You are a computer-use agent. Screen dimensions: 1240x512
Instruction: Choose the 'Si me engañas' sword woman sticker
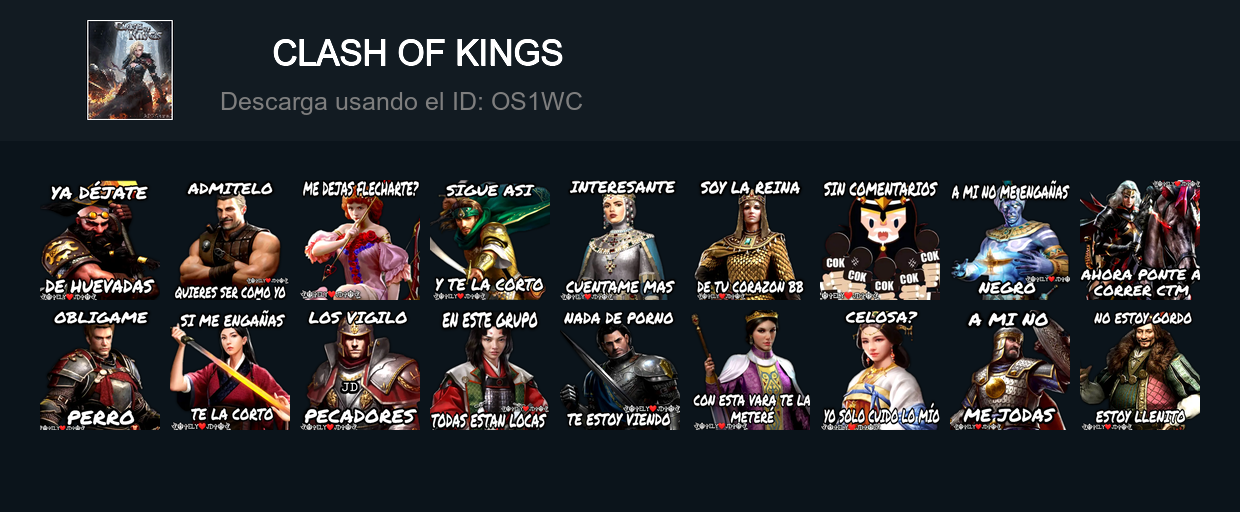[x=230, y=370]
